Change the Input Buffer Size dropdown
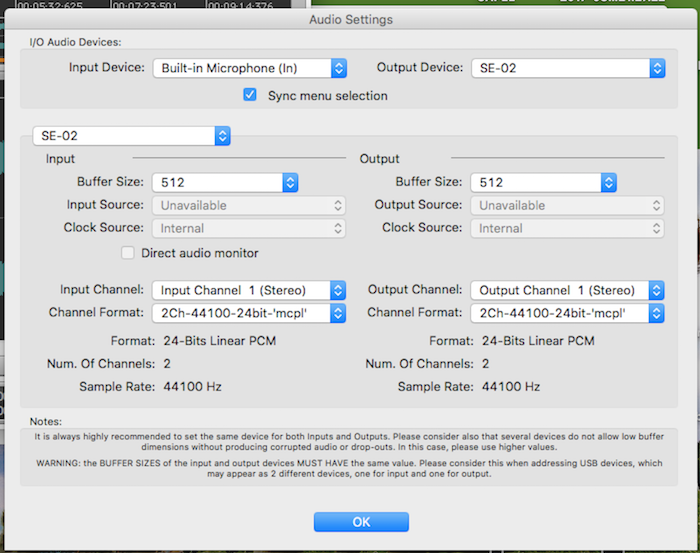 [x=225, y=183]
